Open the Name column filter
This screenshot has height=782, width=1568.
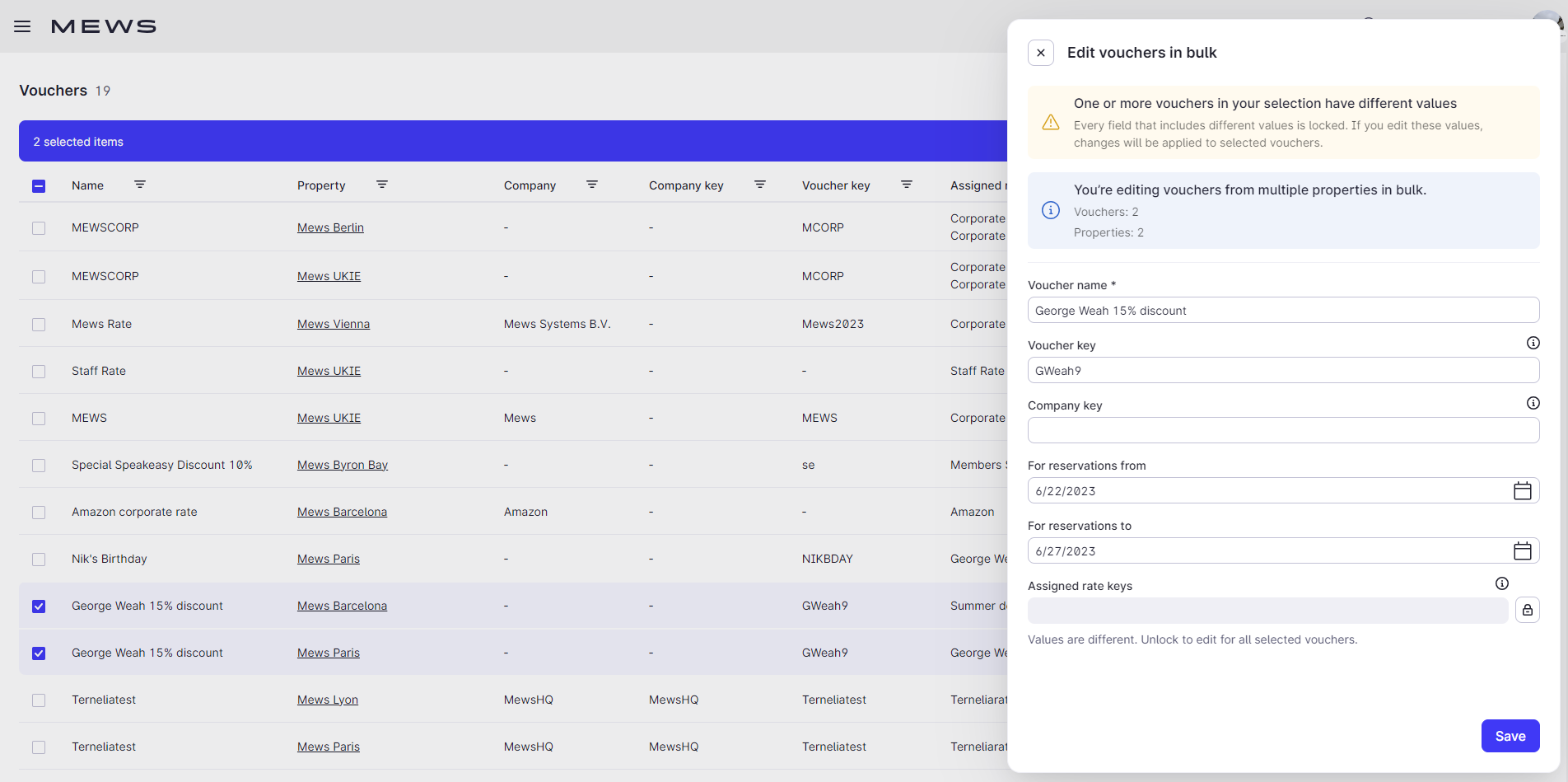[140, 185]
